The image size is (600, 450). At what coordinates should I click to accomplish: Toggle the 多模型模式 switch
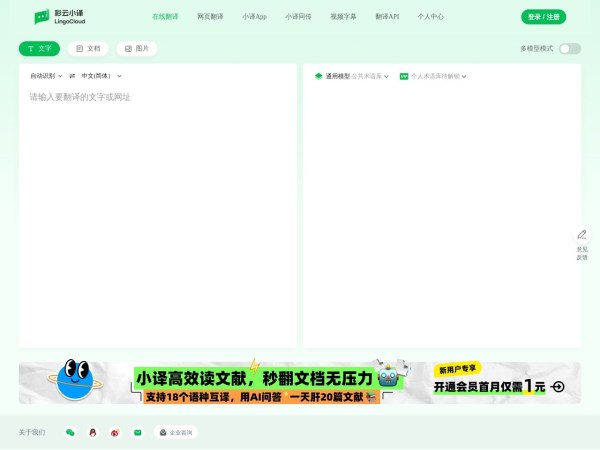(x=569, y=48)
